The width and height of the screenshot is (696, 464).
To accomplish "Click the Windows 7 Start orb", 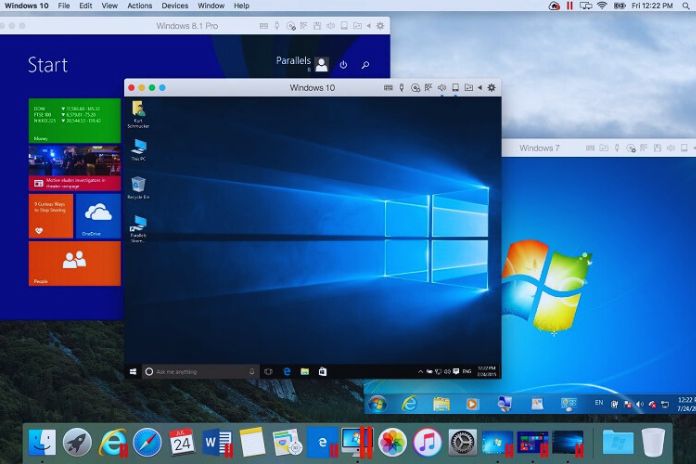I will pos(378,404).
